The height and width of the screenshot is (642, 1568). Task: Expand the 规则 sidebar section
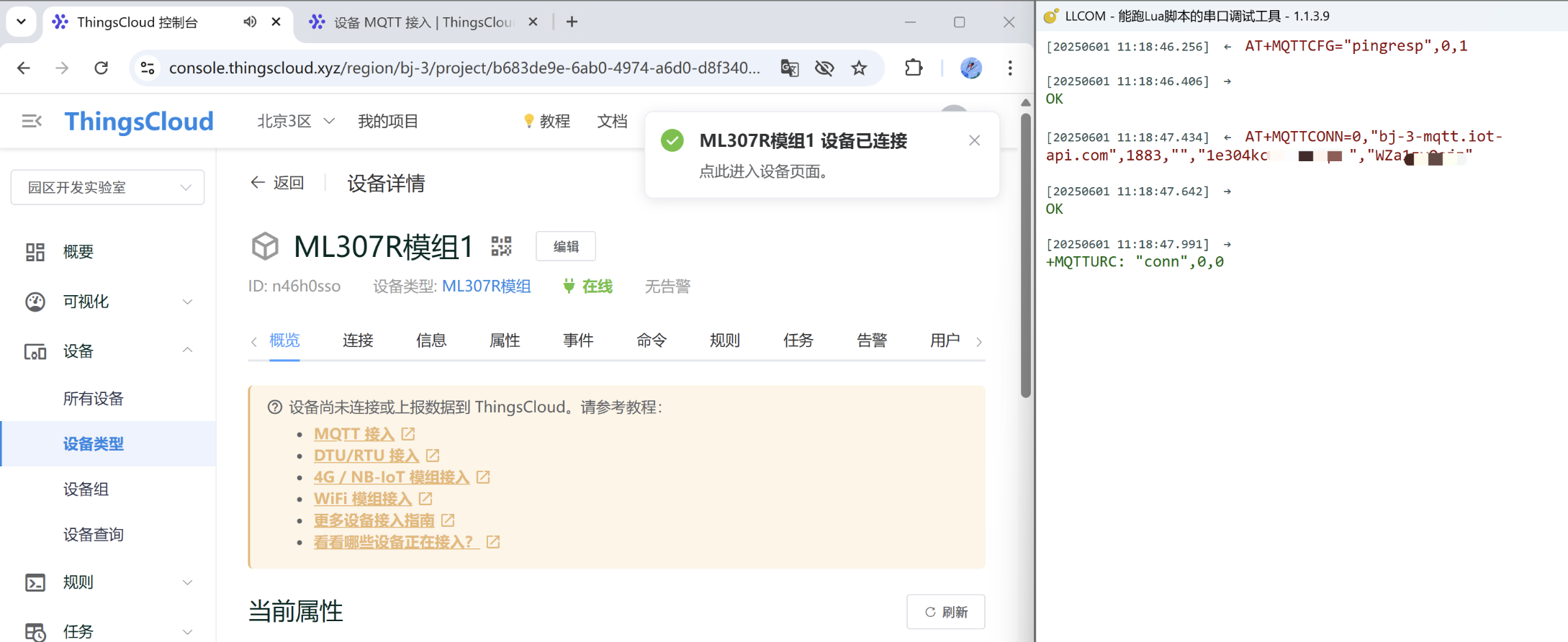(108, 582)
